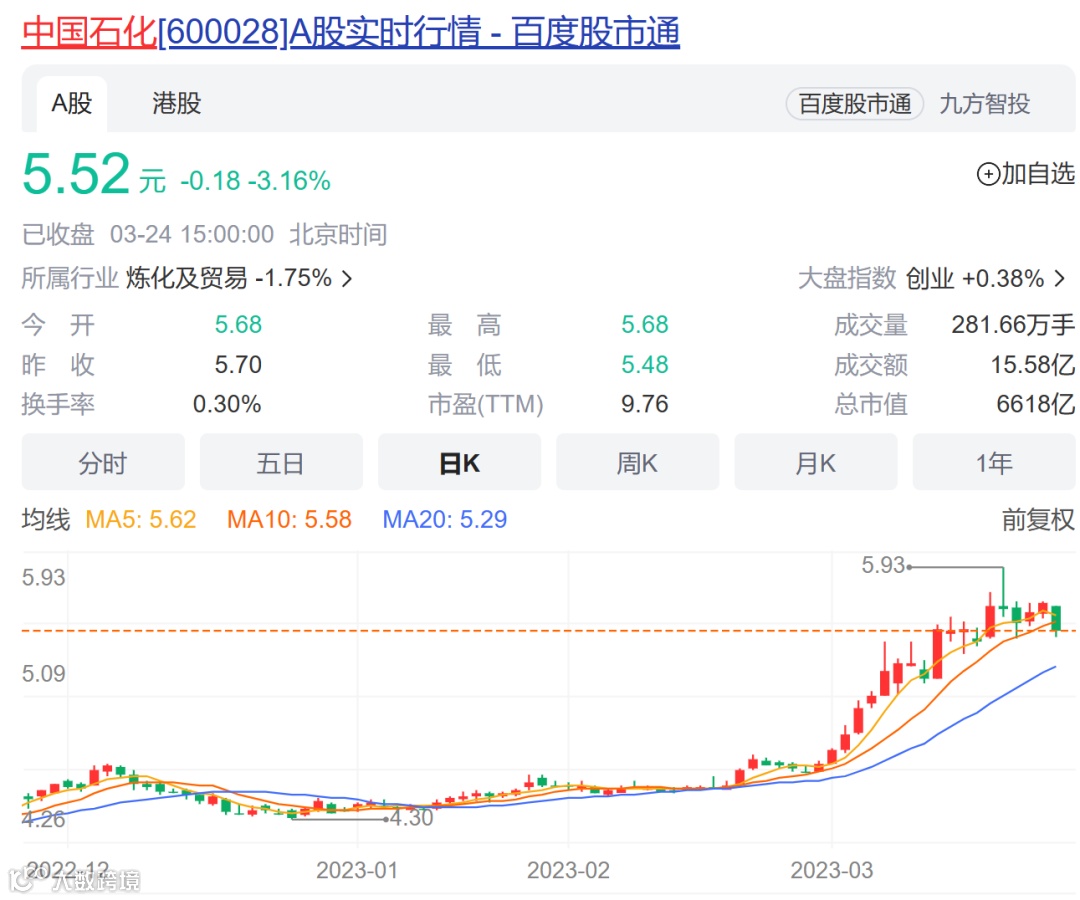1080x900 pixels.
Task: Click the 换手率 value 0.30%
Action: 227,404
